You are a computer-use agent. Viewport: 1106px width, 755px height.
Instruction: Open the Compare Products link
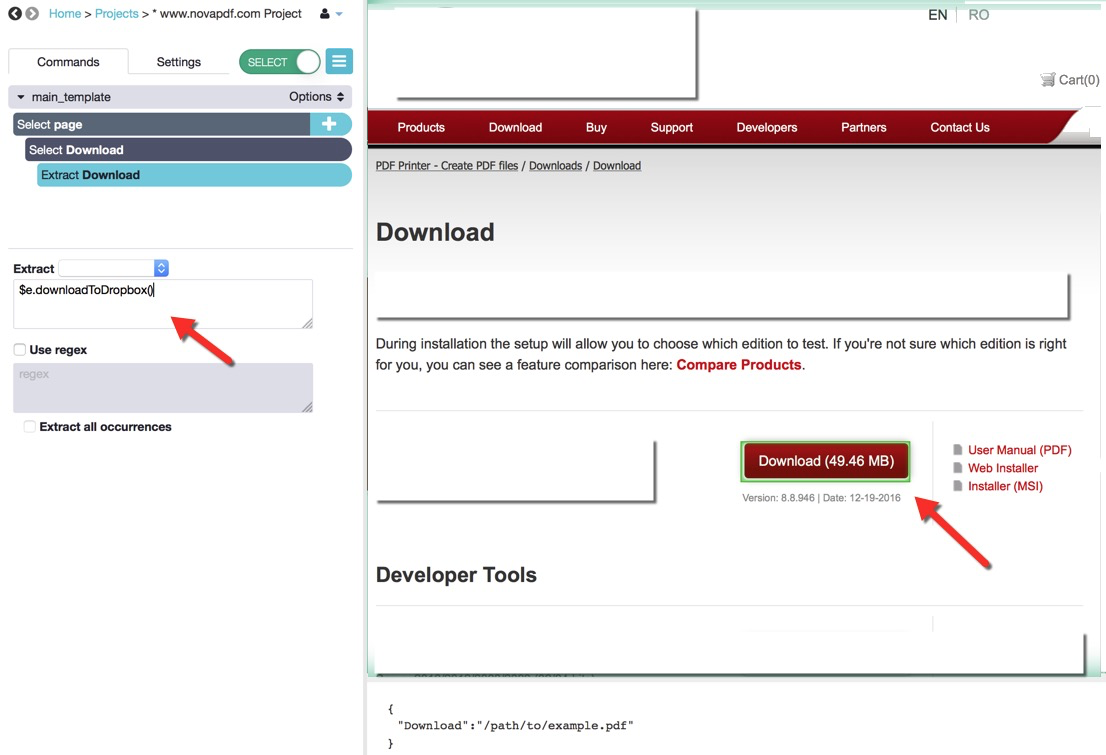739,365
